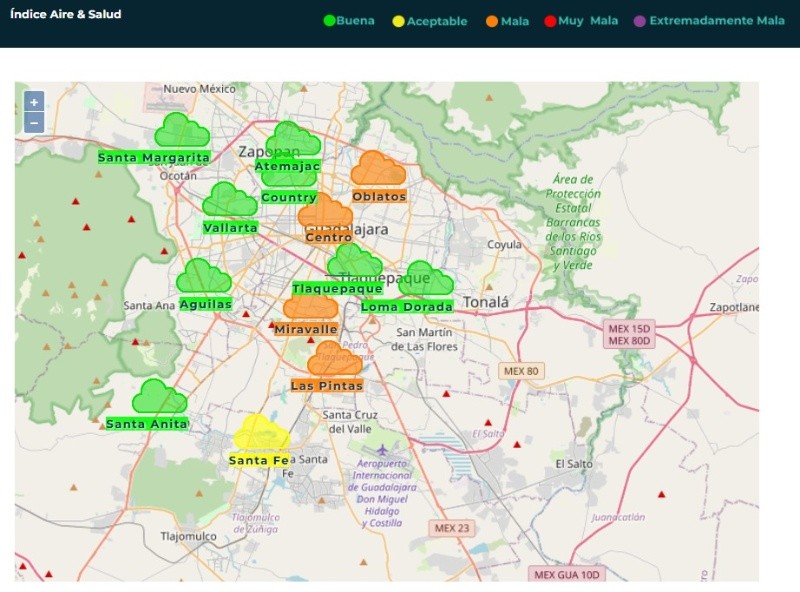Zoom in with the plus button

click(x=34, y=102)
